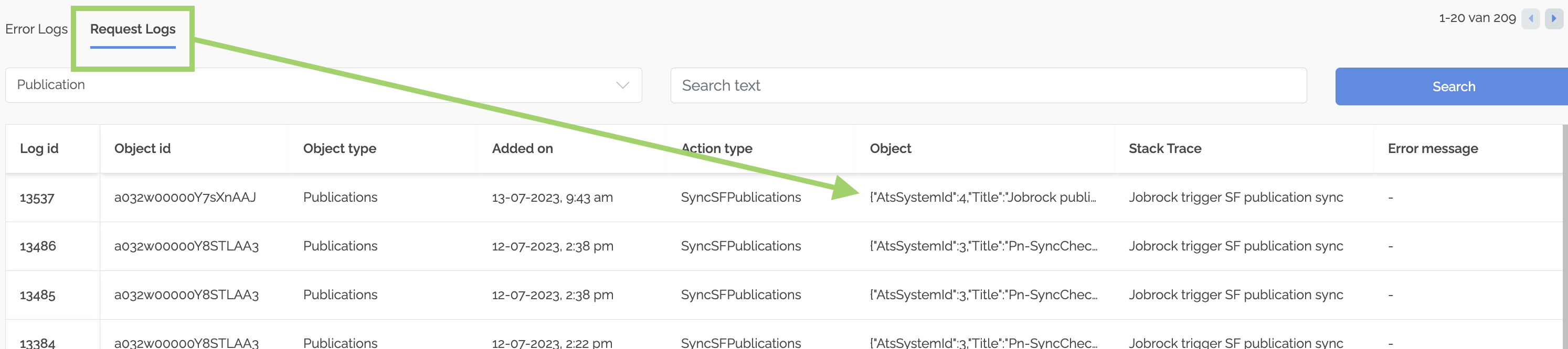Switch to the Error Logs tab
Image resolution: width=1568 pixels, height=349 pixels.
[x=37, y=29]
